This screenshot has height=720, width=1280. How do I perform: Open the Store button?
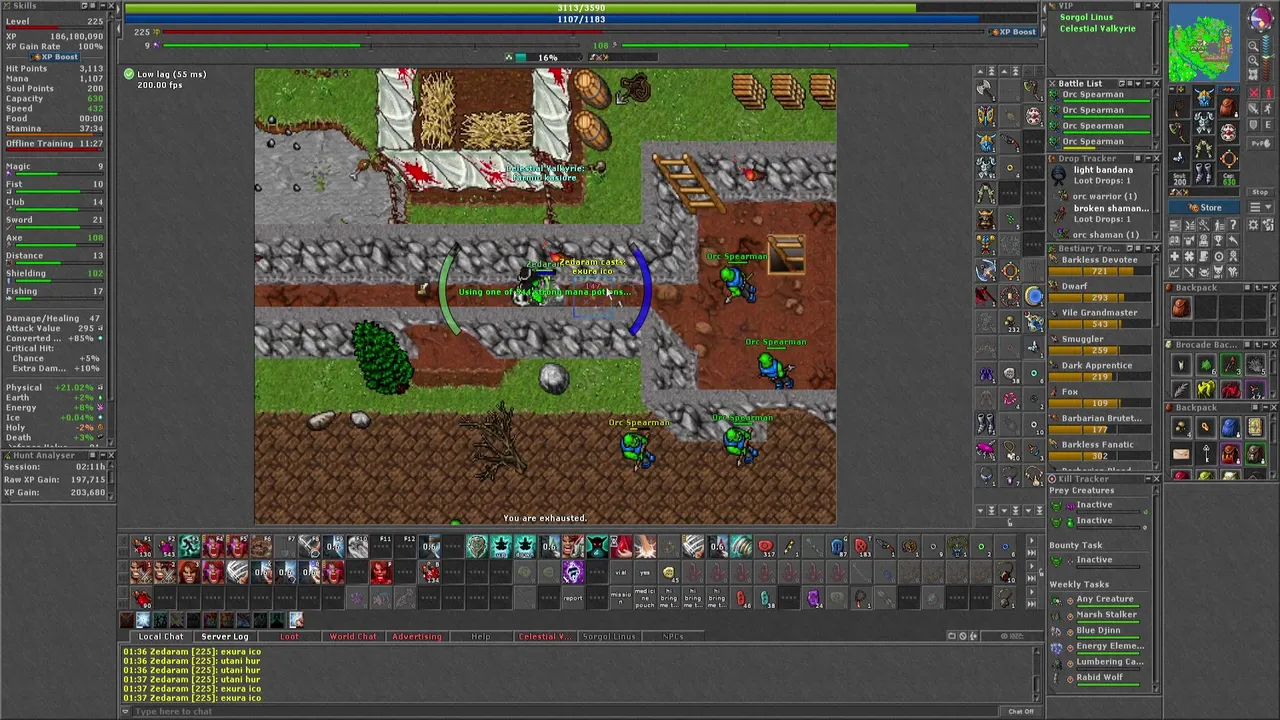click(1204, 208)
